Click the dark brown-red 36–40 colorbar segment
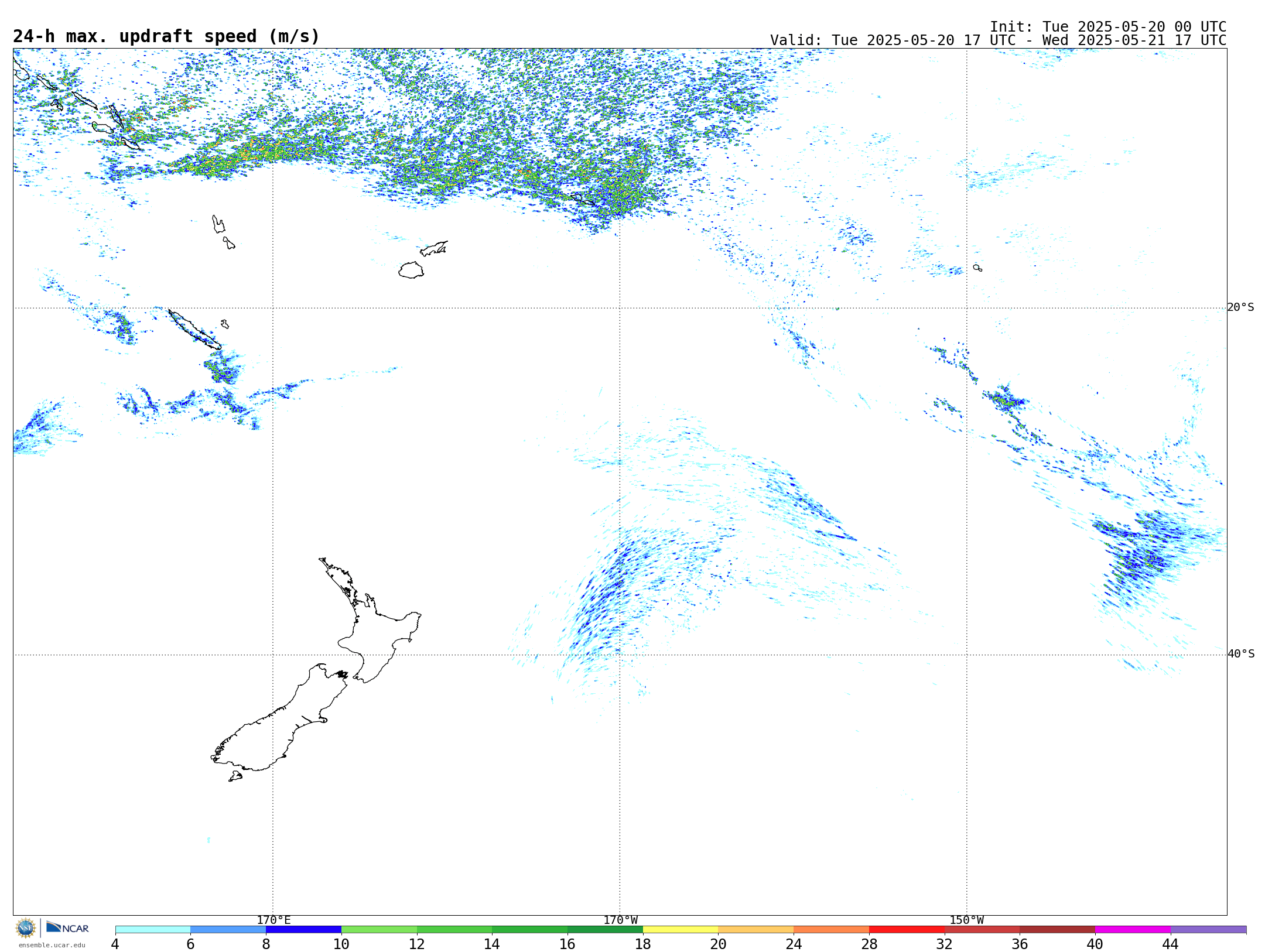1265x952 pixels. (1058, 930)
